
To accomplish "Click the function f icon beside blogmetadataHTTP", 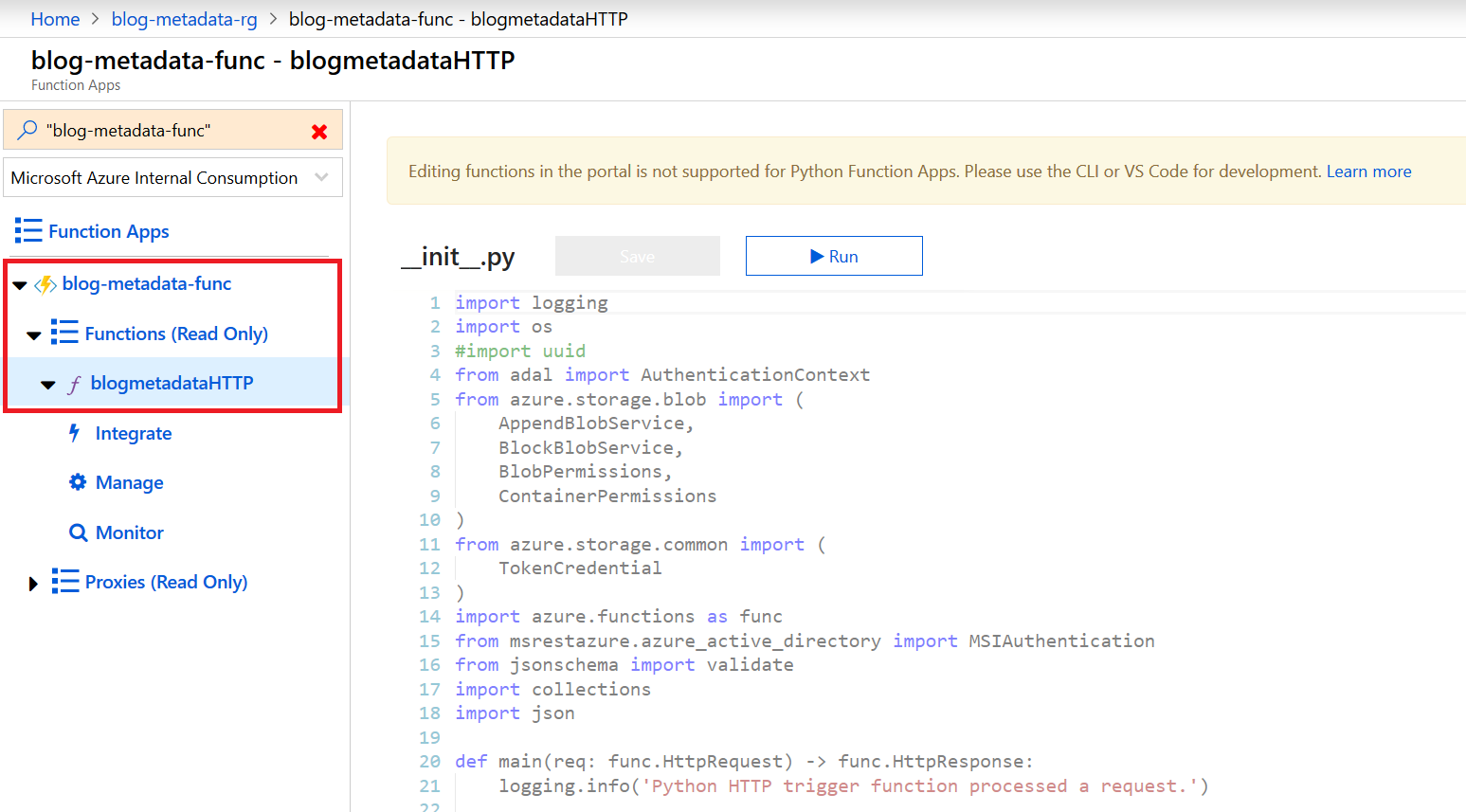I will [74, 384].
